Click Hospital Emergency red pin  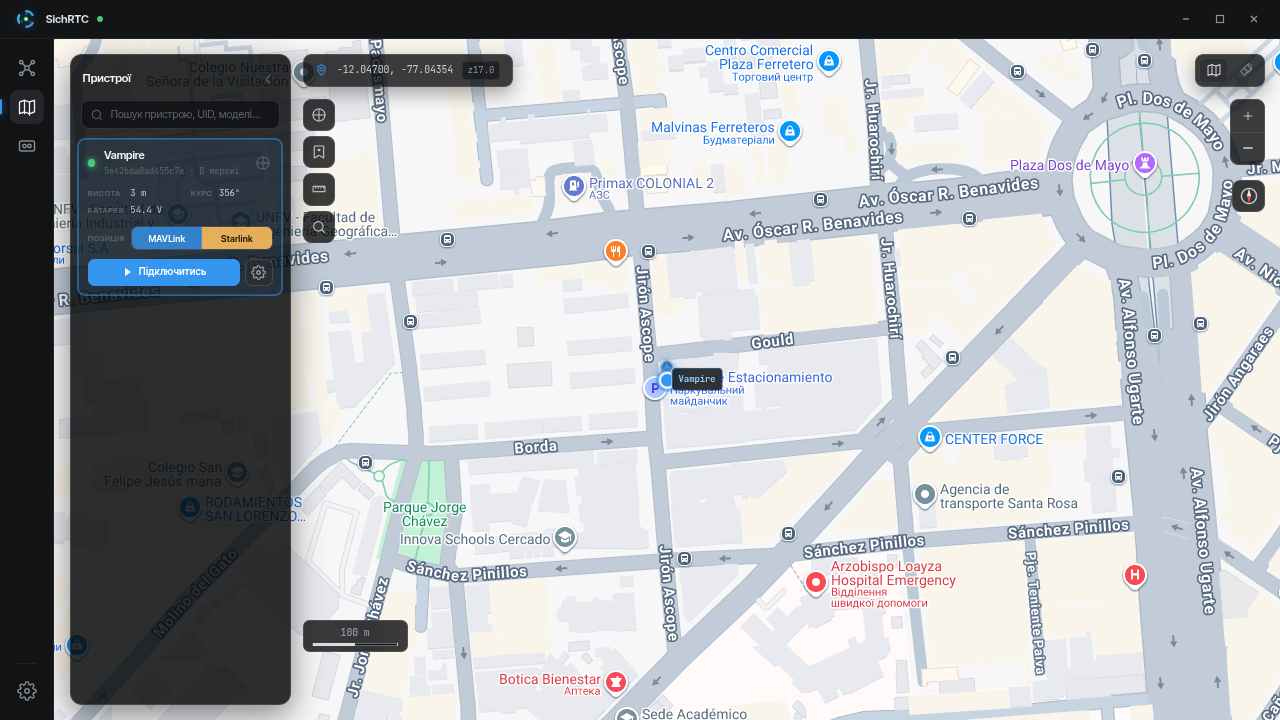pos(816,581)
